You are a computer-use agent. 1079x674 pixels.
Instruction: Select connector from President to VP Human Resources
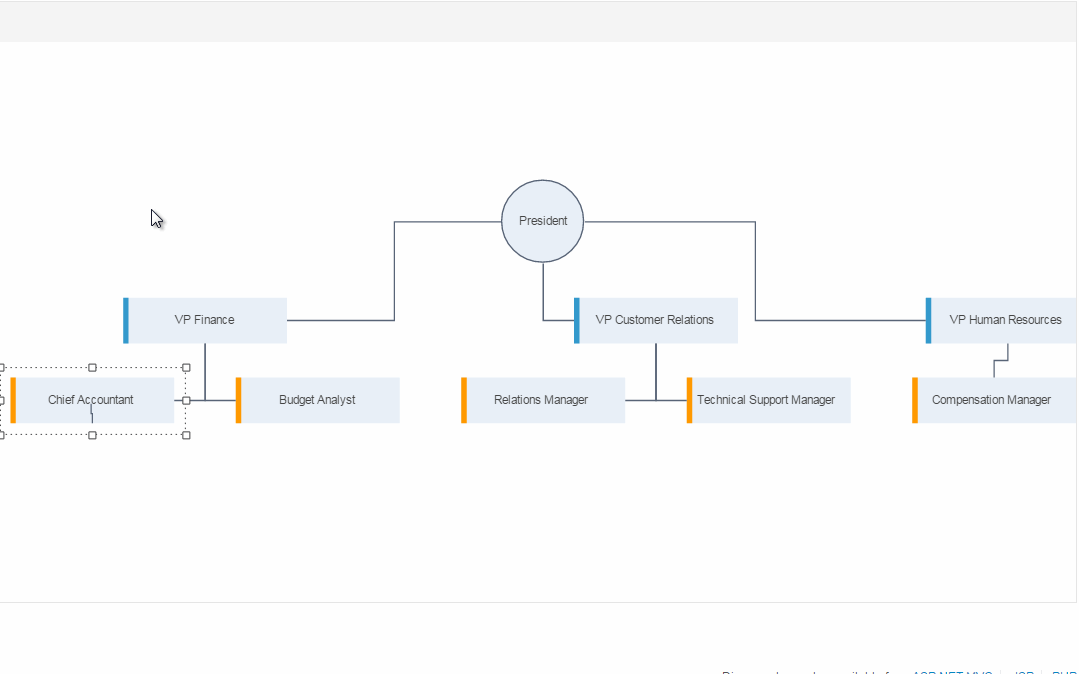click(x=755, y=270)
